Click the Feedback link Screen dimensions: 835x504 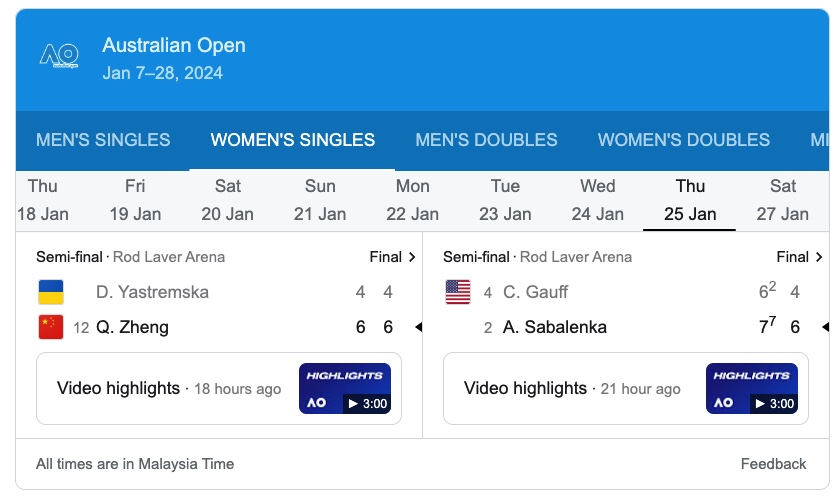coord(773,464)
